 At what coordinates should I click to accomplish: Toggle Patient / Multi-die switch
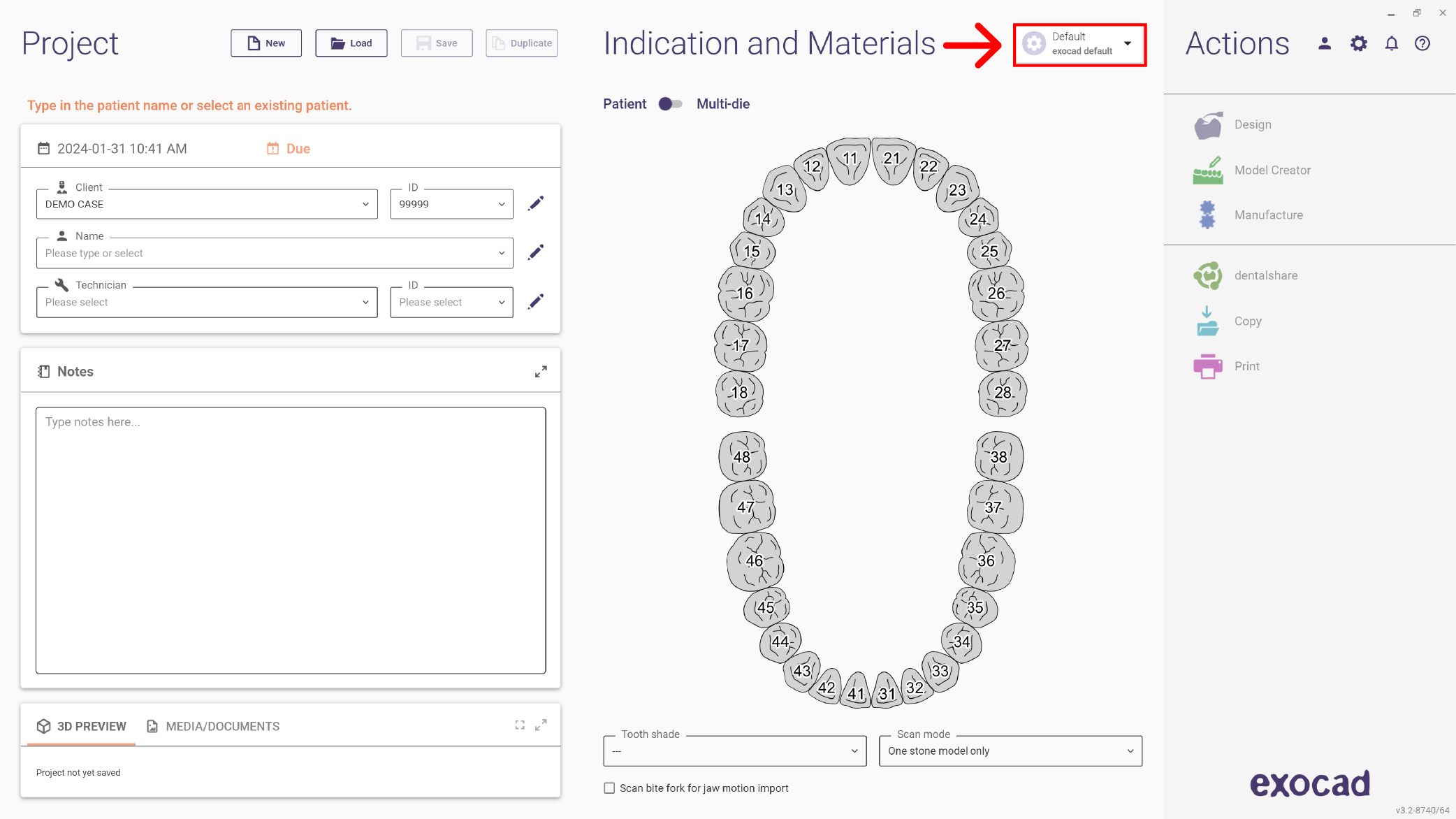tap(671, 104)
